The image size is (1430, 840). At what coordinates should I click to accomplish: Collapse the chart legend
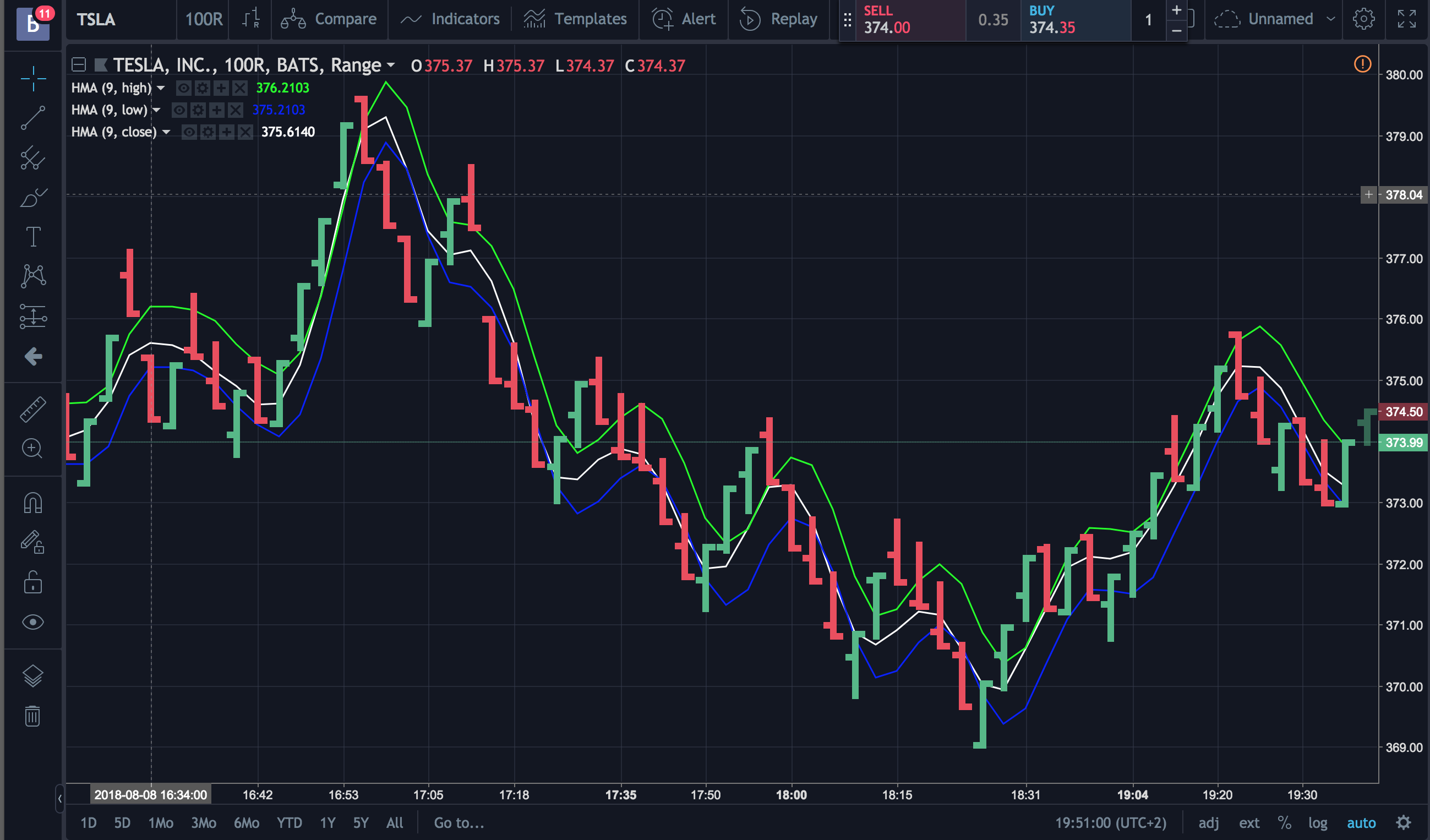point(79,65)
